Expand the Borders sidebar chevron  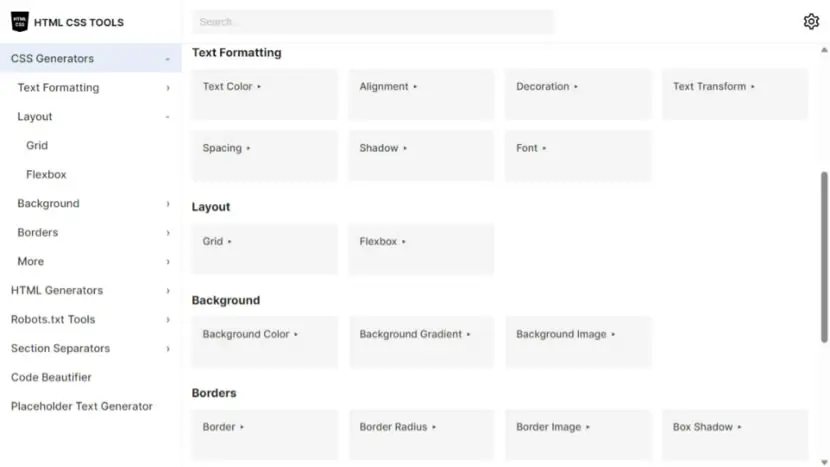coord(168,233)
